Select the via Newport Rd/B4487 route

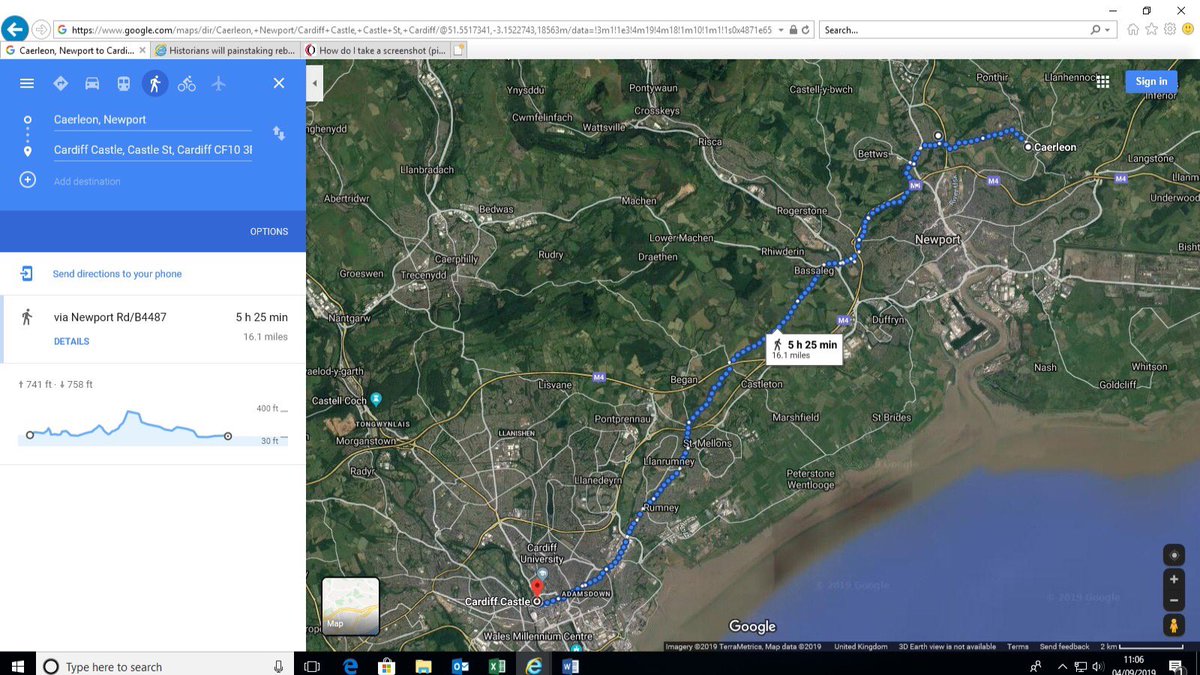coord(153,329)
